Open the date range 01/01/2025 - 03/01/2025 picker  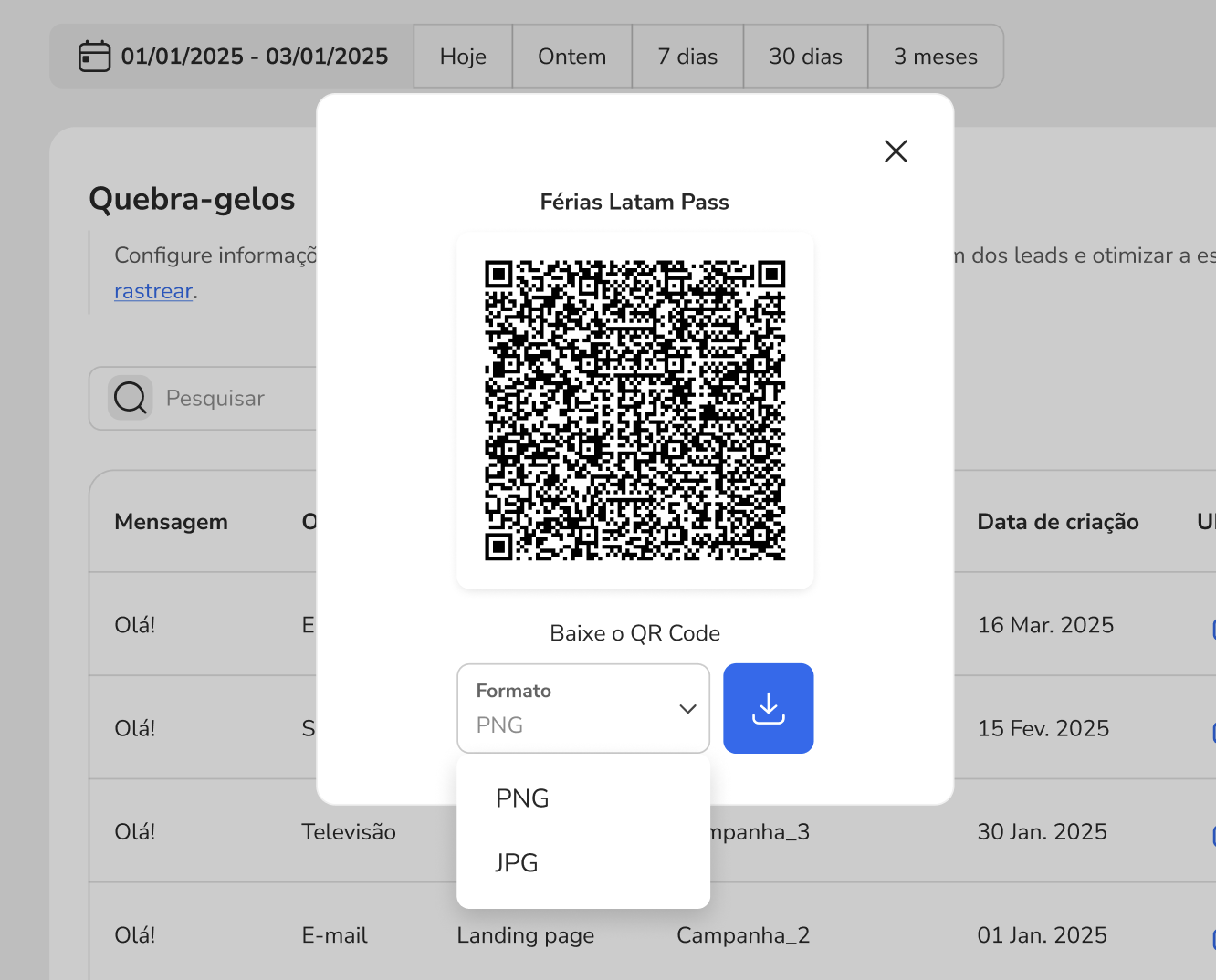click(254, 57)
